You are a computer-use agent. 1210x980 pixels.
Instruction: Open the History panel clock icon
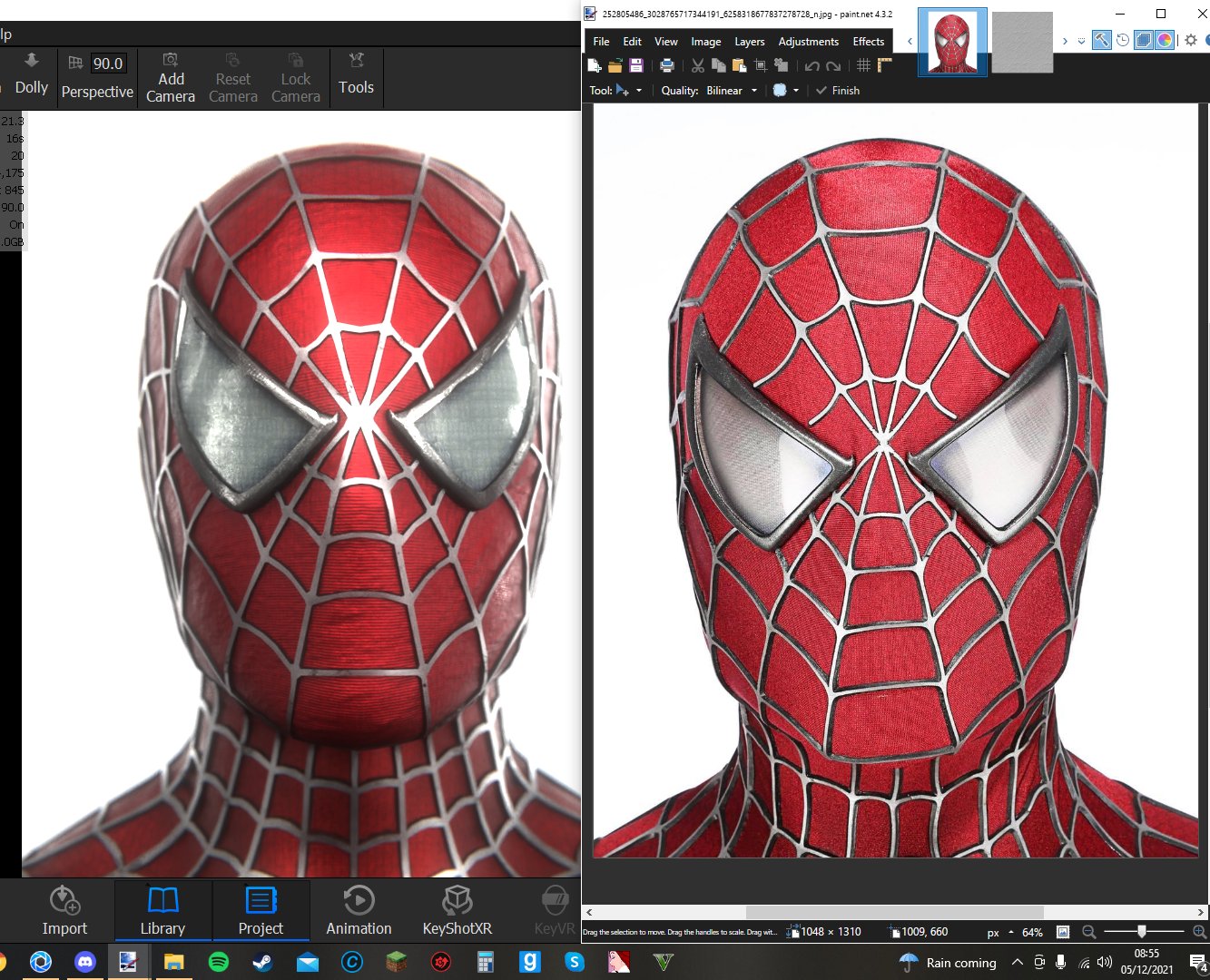coord(1122,40)
